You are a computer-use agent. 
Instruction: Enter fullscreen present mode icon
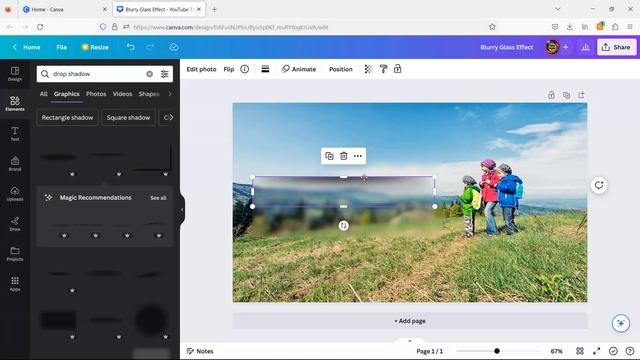point(597,351)
